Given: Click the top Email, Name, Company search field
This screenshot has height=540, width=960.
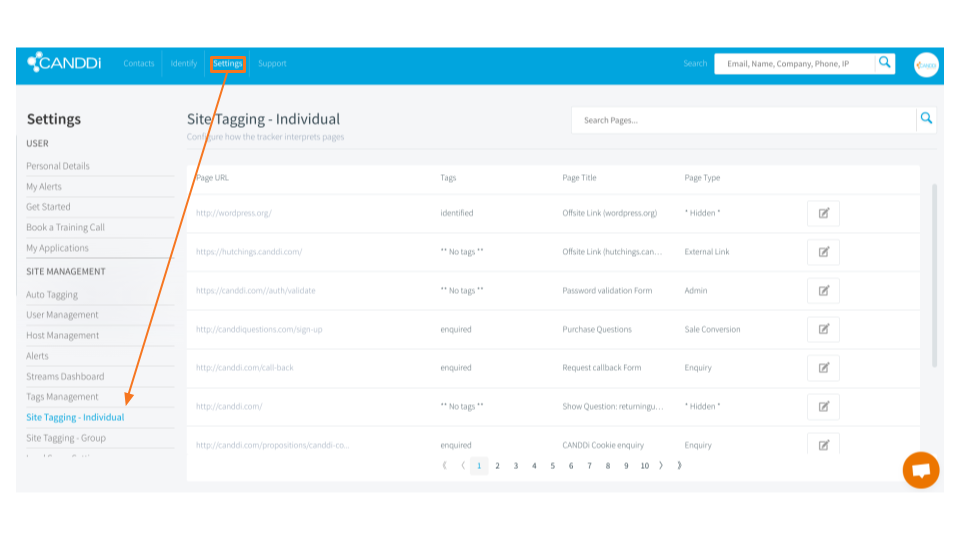Looking at the screenshot, I should click(x=795, y=64).
